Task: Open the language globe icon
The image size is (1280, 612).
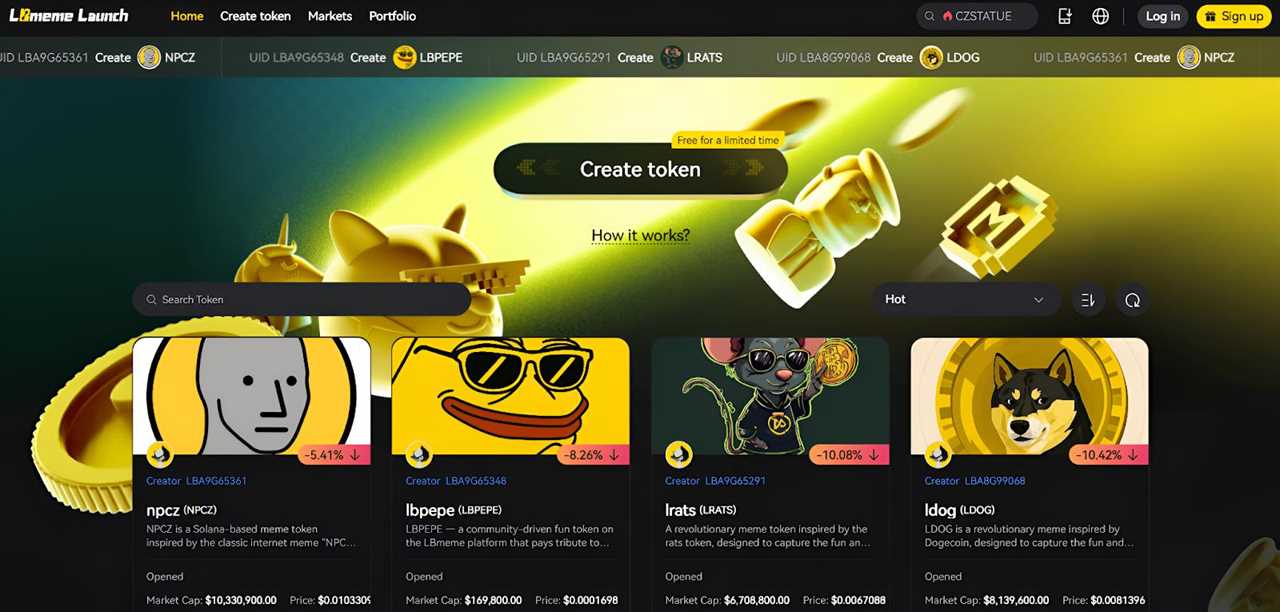Action: (1101, 16)
